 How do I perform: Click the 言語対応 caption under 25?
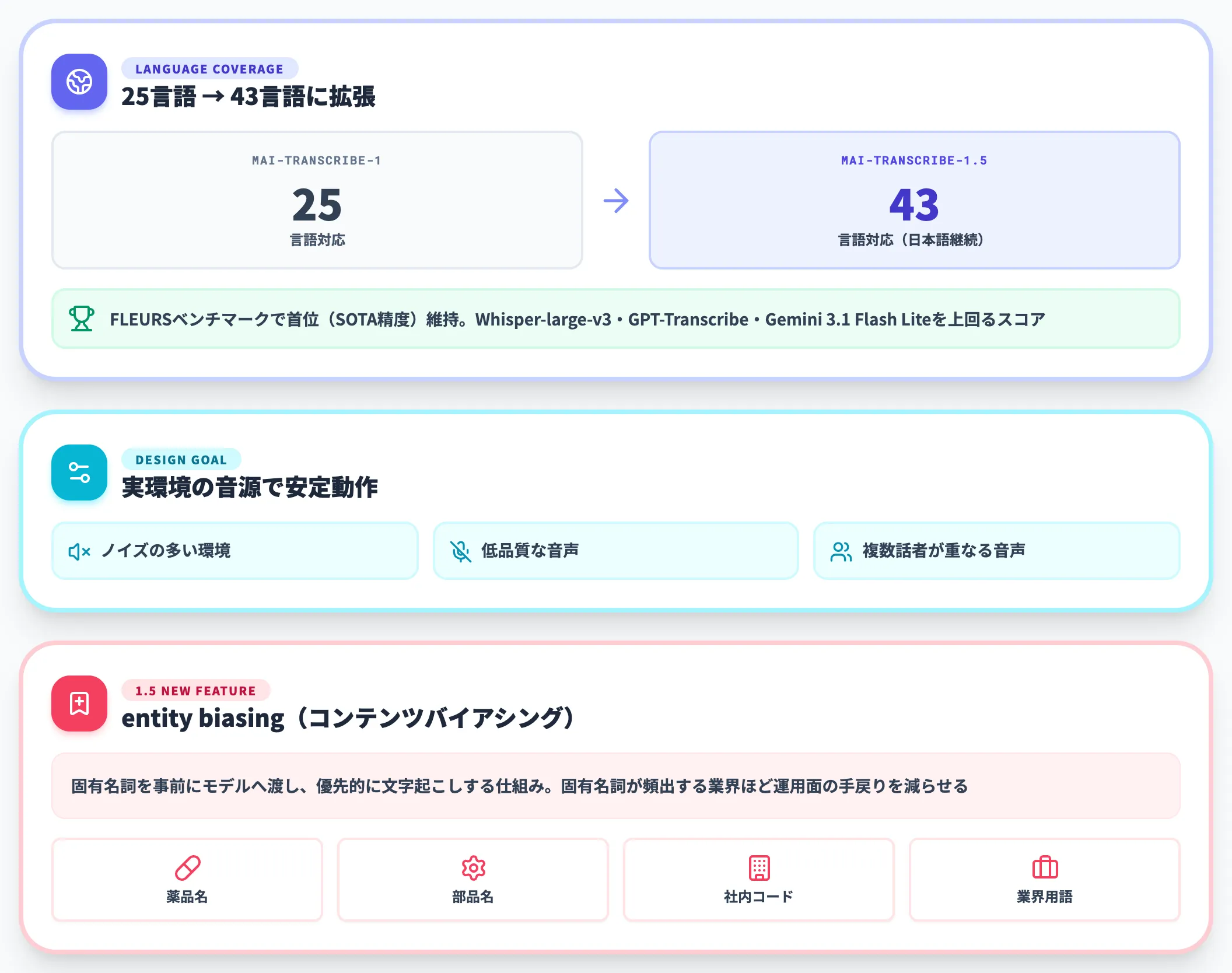tap(317, 240)
